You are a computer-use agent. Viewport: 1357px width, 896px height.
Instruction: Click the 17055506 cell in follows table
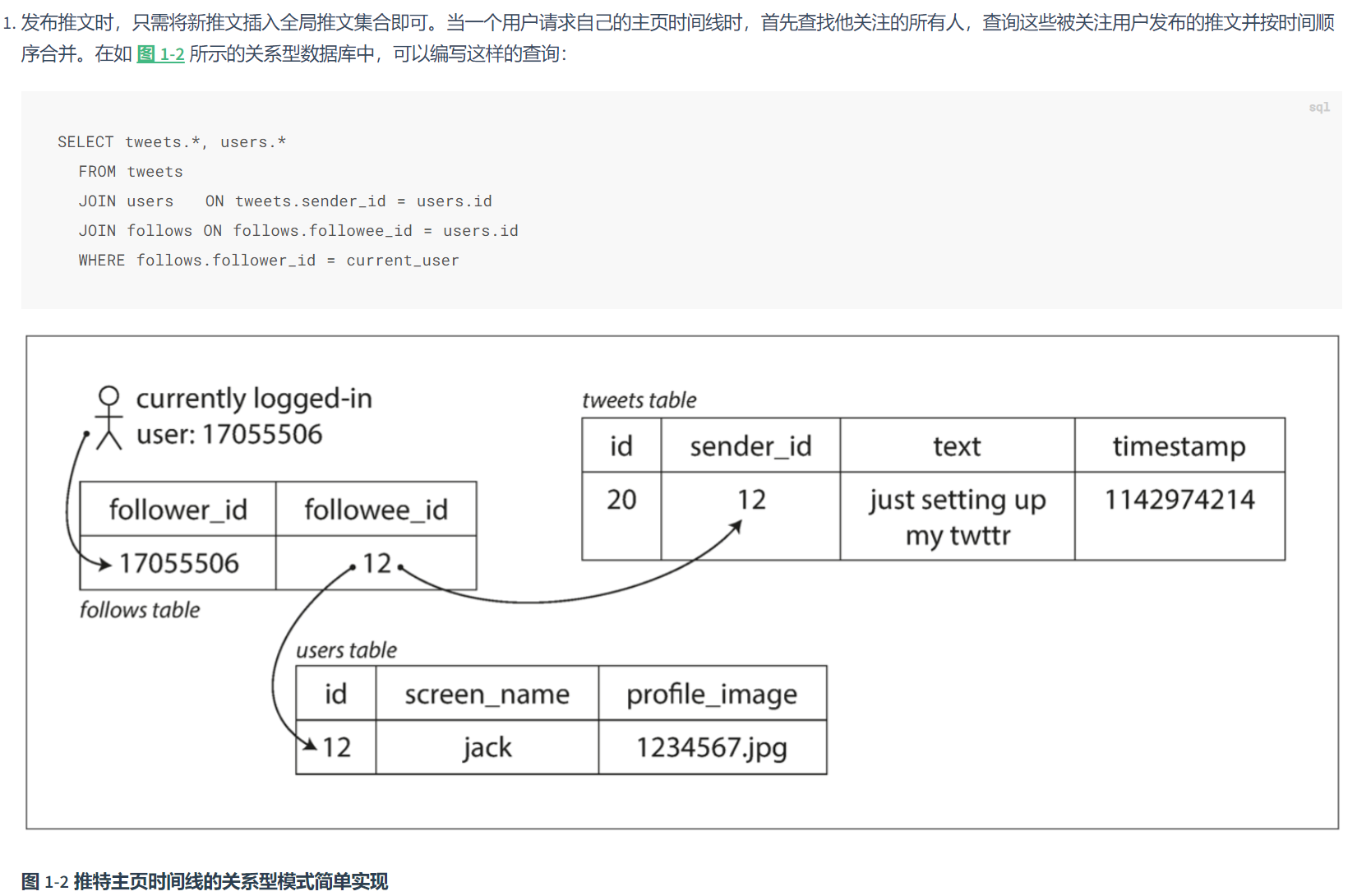click(x=178, y=563)
